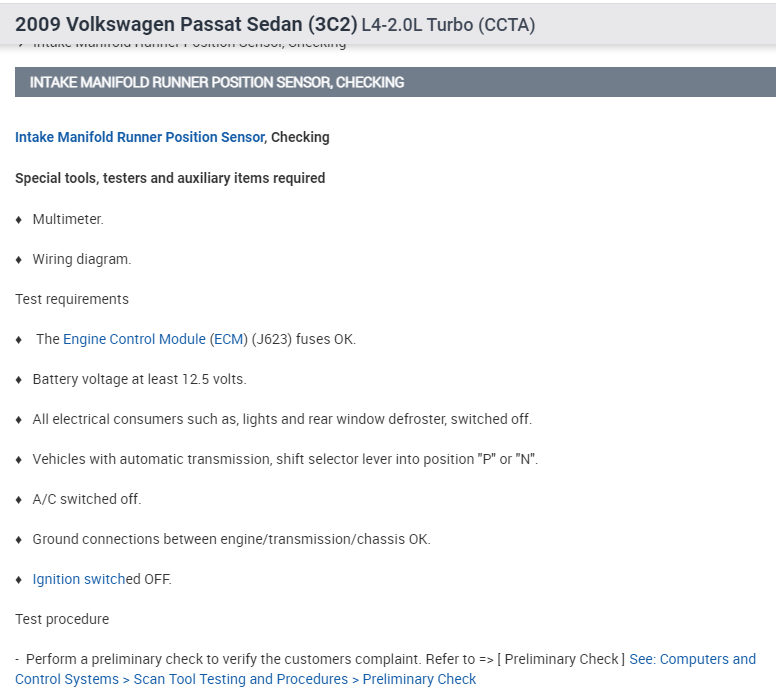Follow the Engine Control Module link
776x696 pixels.
coord(134,339)
